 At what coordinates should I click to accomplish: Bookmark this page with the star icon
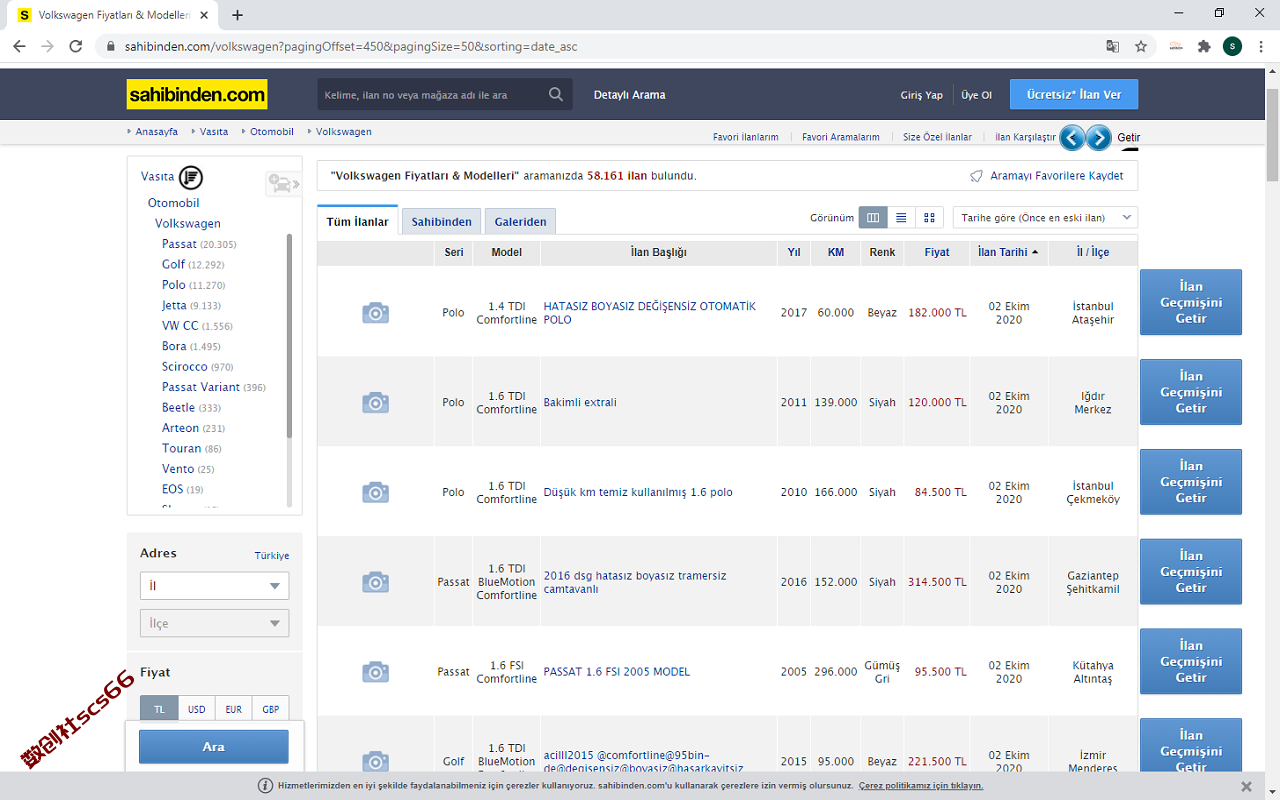[x=1141, y=46]
